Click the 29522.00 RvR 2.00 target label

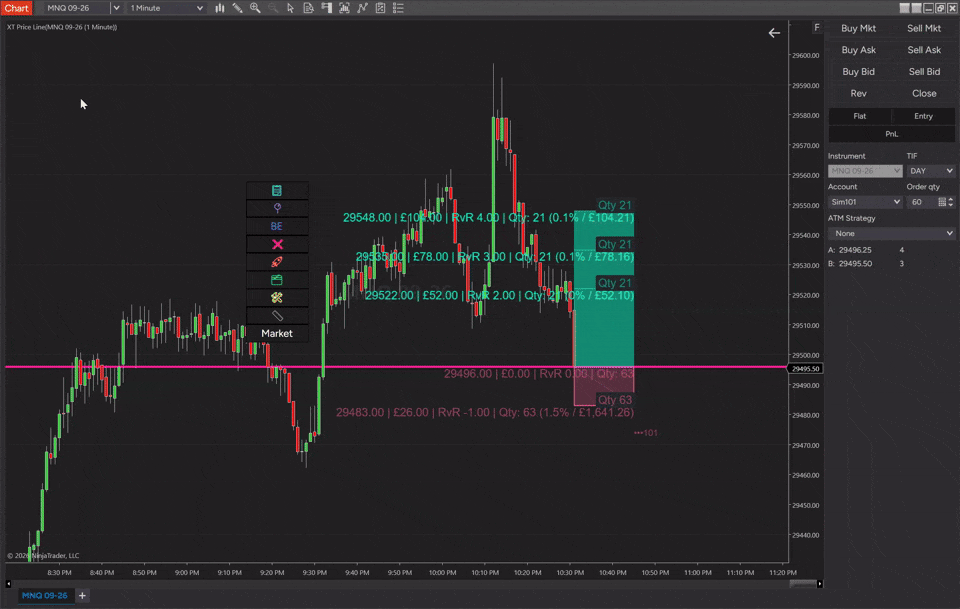pos(499,295)
